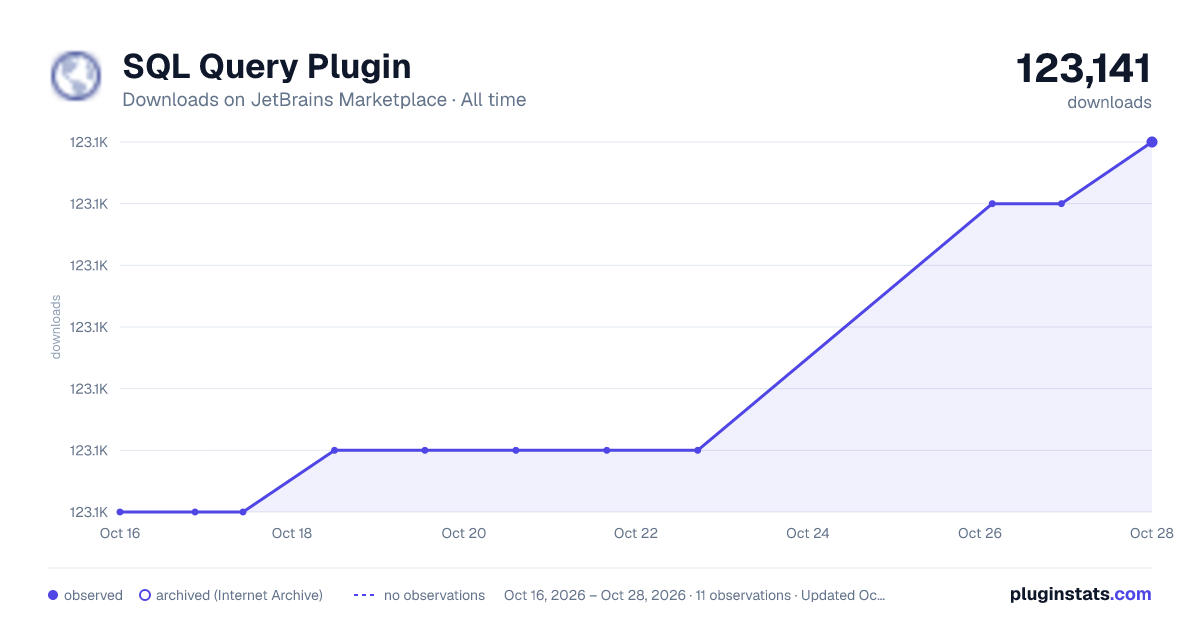Open the pluginstats.com link
This screenshot has width=1200, height=630.
(1080, 594)
